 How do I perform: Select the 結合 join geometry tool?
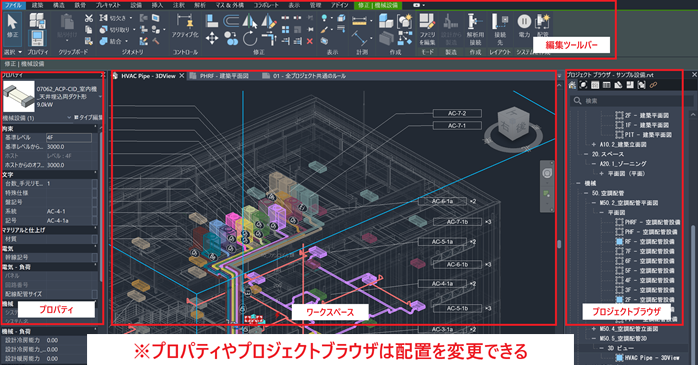[x=111, y=41]
